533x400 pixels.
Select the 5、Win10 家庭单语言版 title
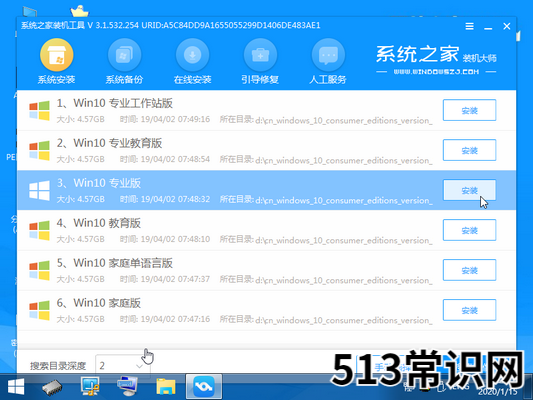(x=115, y=263)
